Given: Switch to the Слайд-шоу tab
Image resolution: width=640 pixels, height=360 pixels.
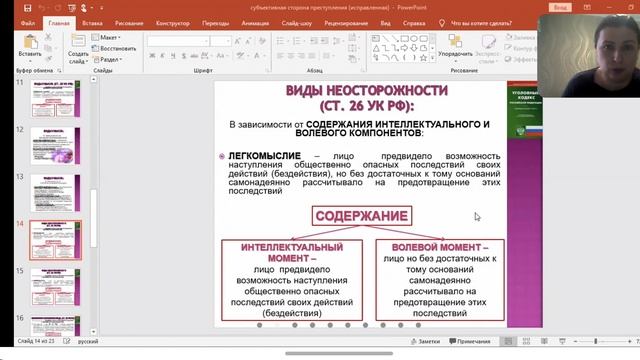Looking at the screenshot, I should pyautogui.click(x=297, y=23).
